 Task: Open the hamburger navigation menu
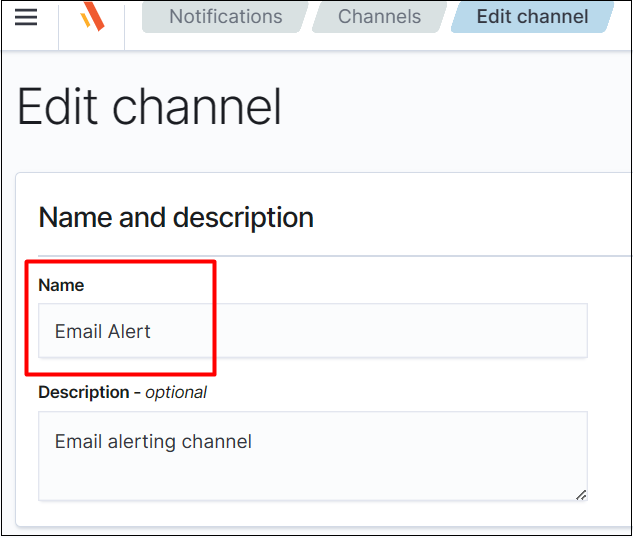pos(26,18)
